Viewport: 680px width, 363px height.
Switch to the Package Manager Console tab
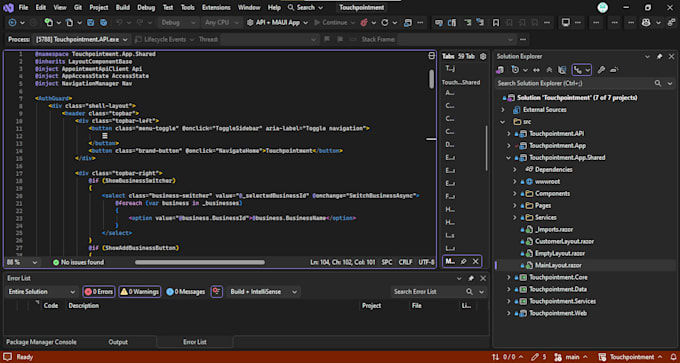41,342
